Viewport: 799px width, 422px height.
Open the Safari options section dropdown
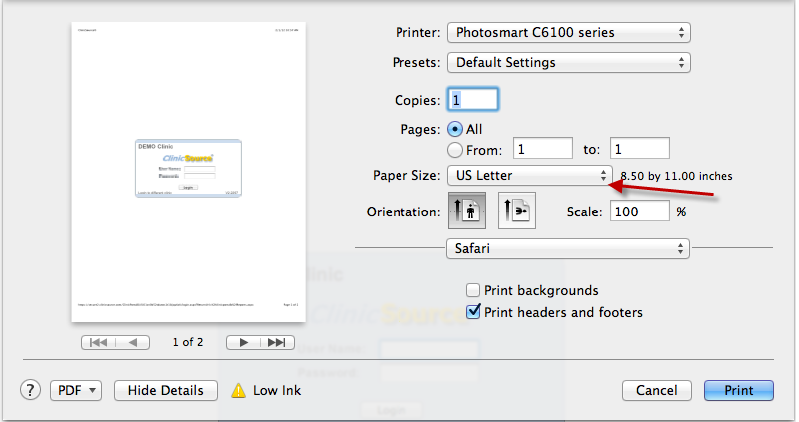[567, 247]
